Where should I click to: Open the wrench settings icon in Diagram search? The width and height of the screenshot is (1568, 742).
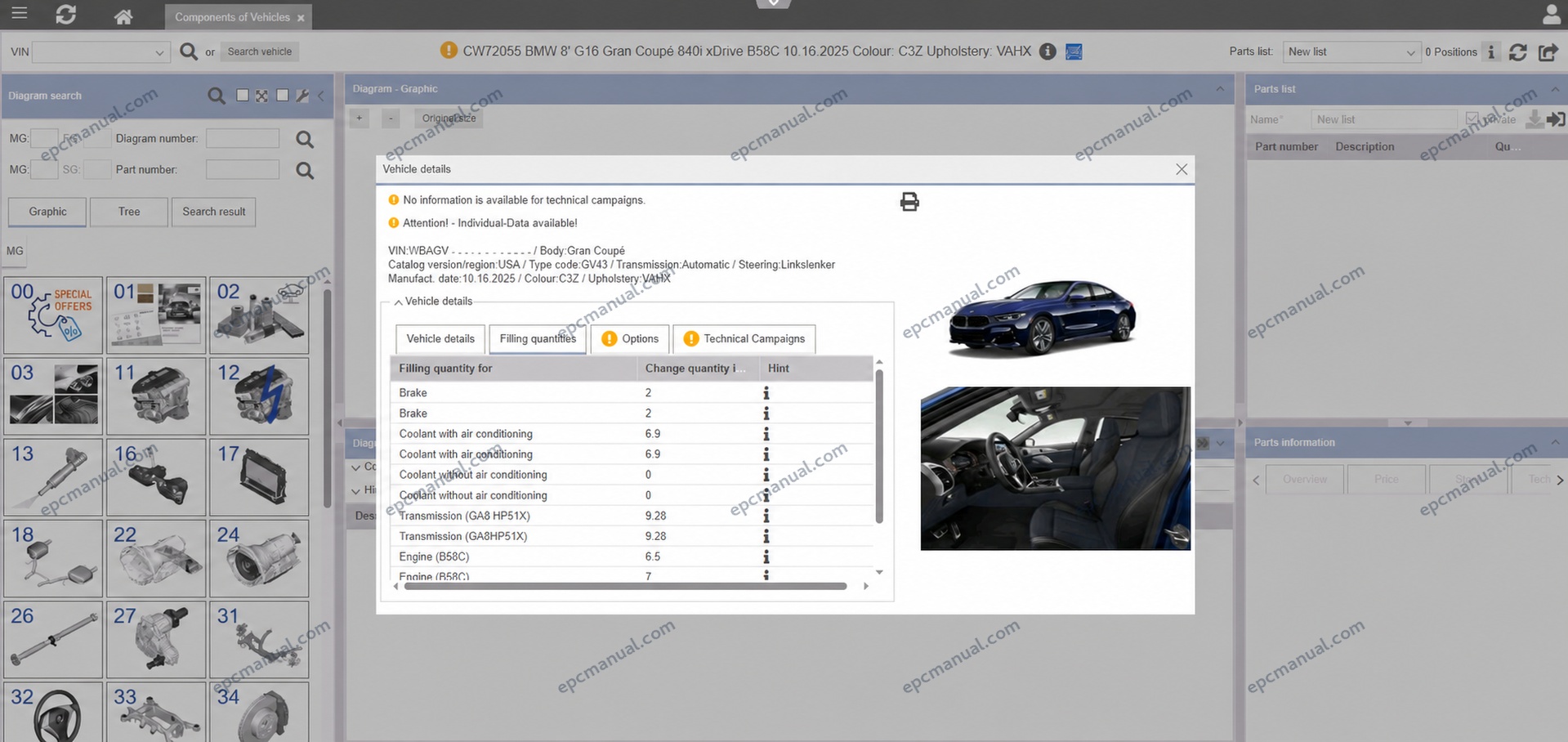(302, 96)
